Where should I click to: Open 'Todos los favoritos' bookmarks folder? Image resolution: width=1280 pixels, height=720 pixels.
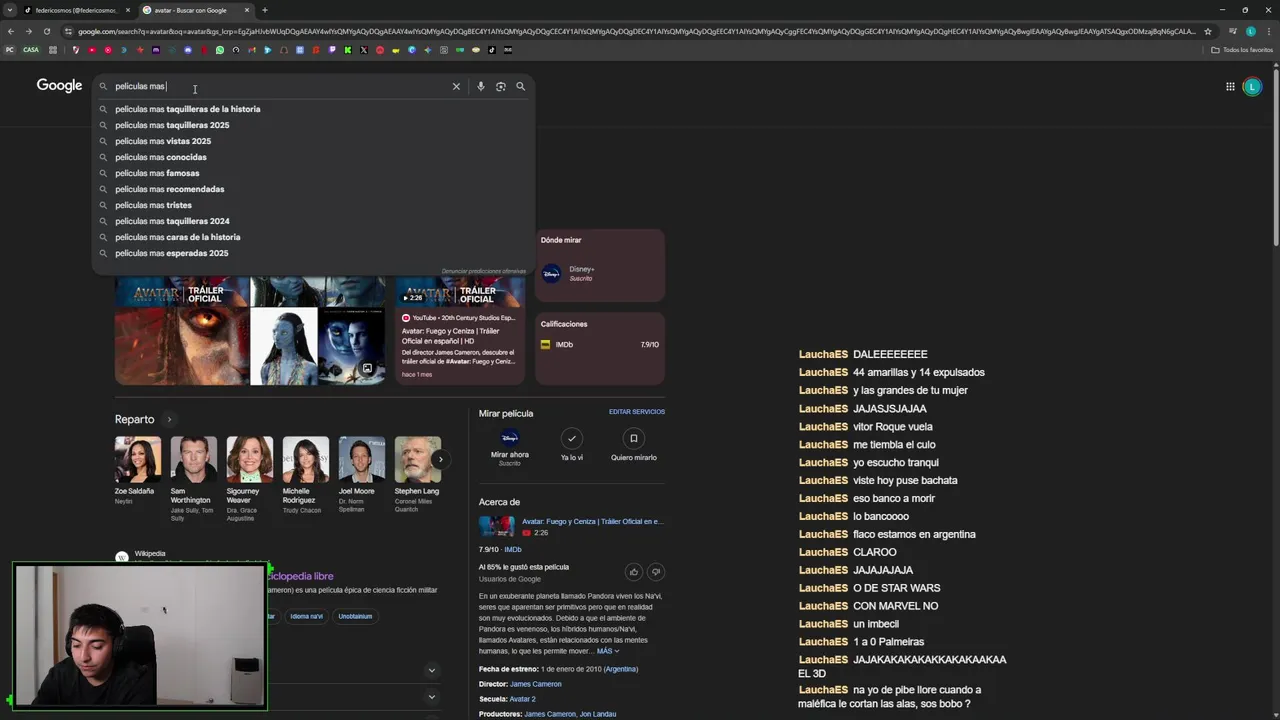(1242, 50)
